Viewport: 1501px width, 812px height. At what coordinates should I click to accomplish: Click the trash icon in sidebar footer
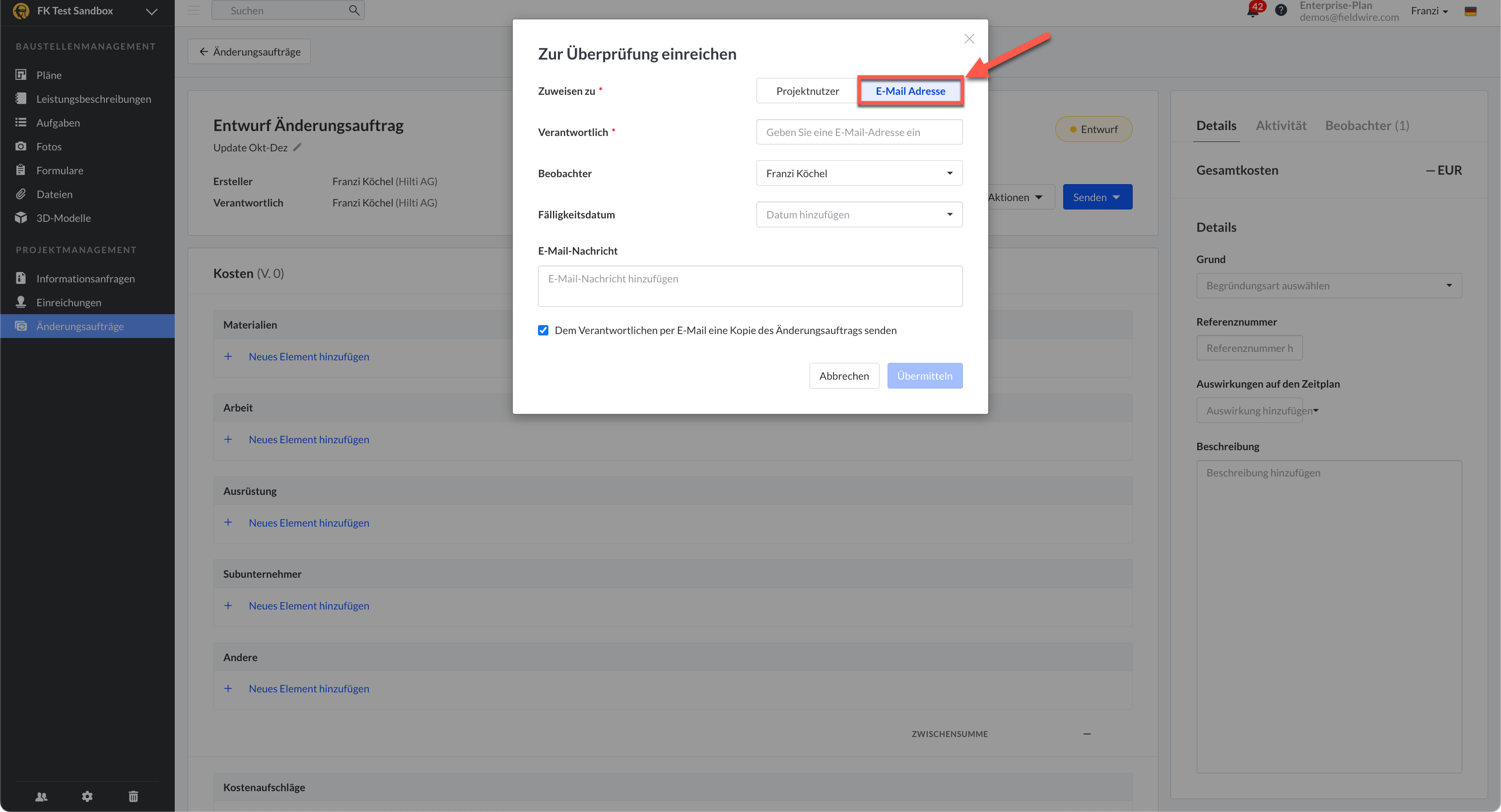(134, 796)
